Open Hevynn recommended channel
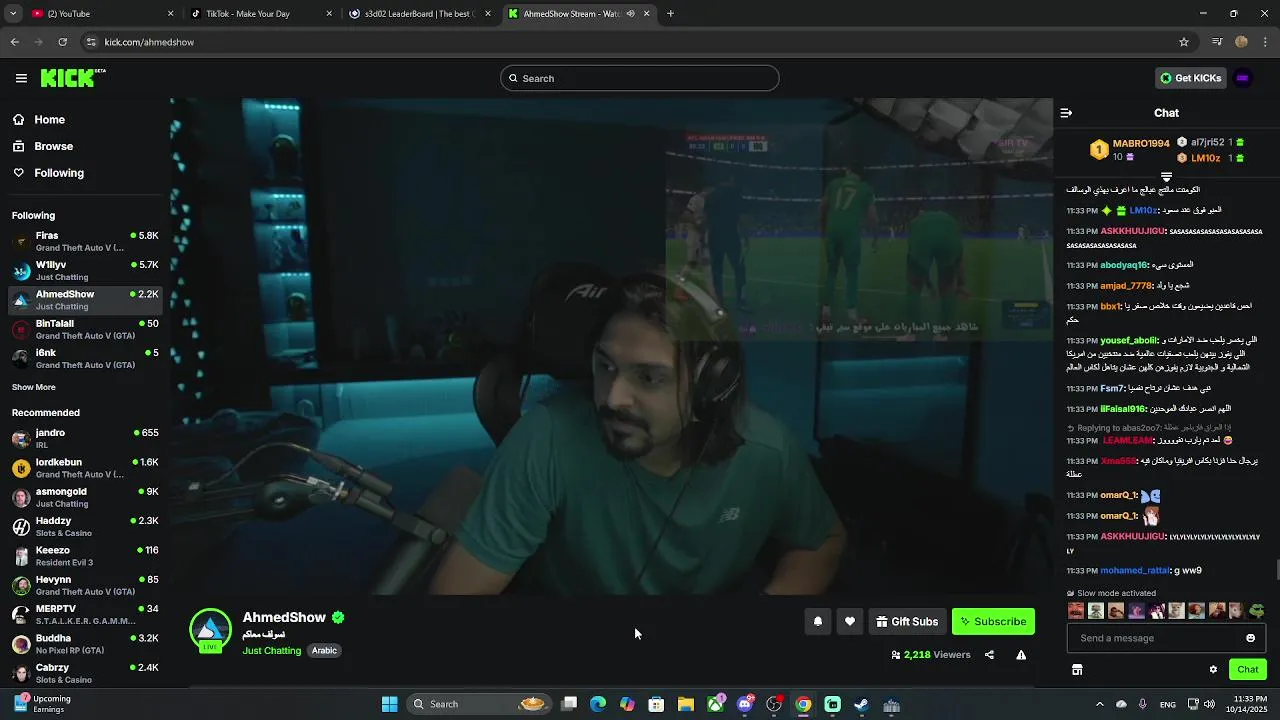 (85, 585)
